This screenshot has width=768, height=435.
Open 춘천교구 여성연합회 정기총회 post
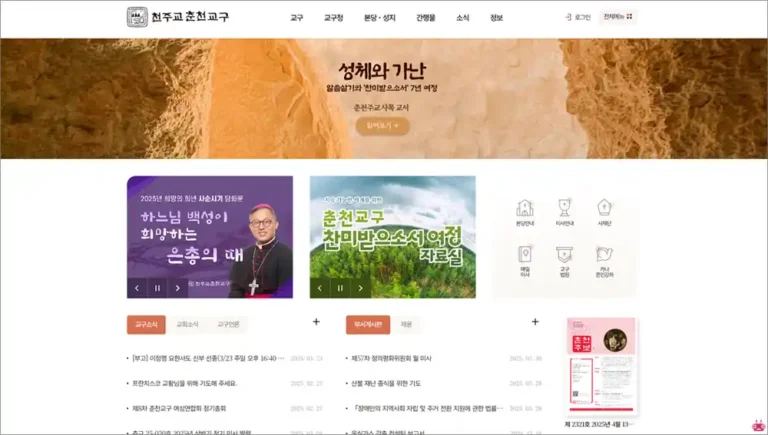pos(179,409)
